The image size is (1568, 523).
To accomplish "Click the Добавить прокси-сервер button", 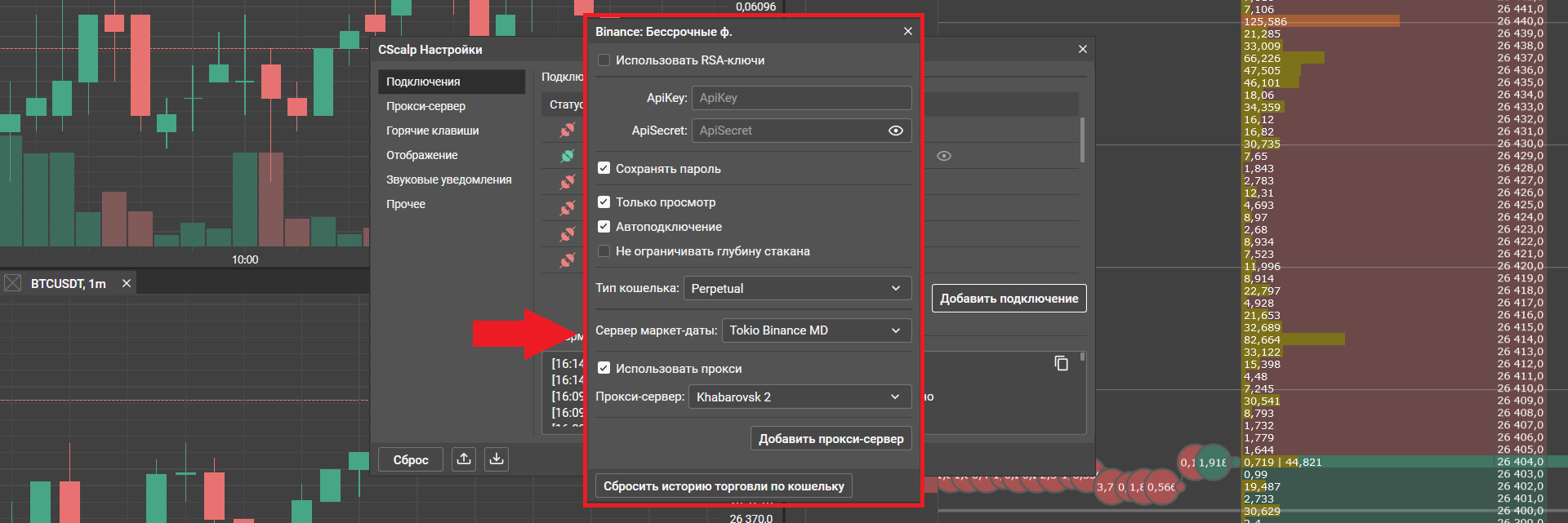I will (x=831, y=438).
